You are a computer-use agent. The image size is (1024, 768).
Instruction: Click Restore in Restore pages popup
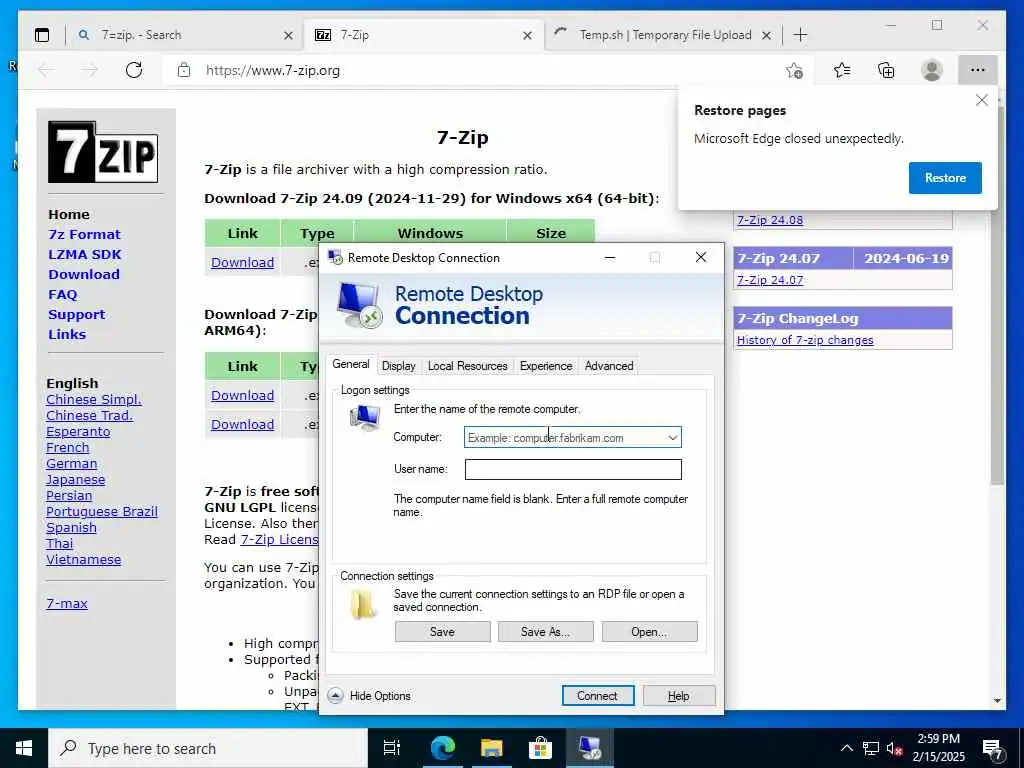[945, 178]
